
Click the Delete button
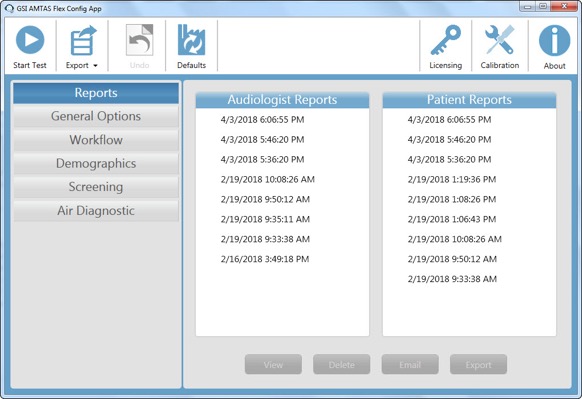click(341, 364)
